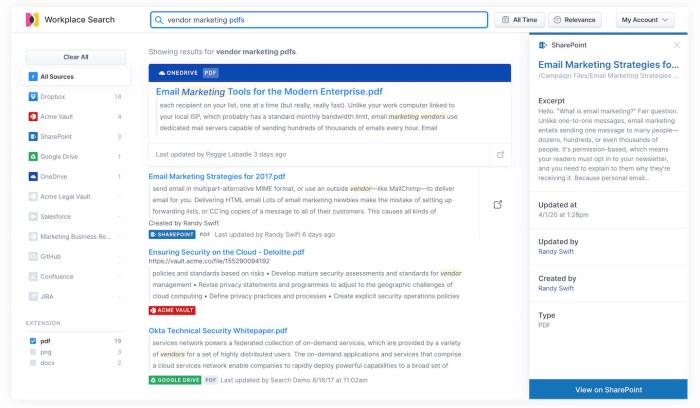Select All Sources filter
This screenshot has height=408, width=700.
(76, 76)
